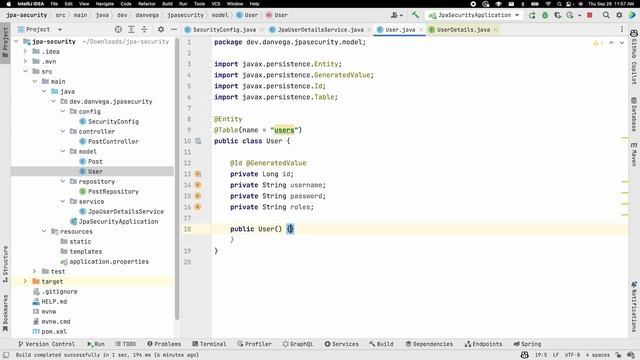Screen dimensions: 640x360
Task: Open Search Everywhere magnifier icon
Action: pos(606,15)
